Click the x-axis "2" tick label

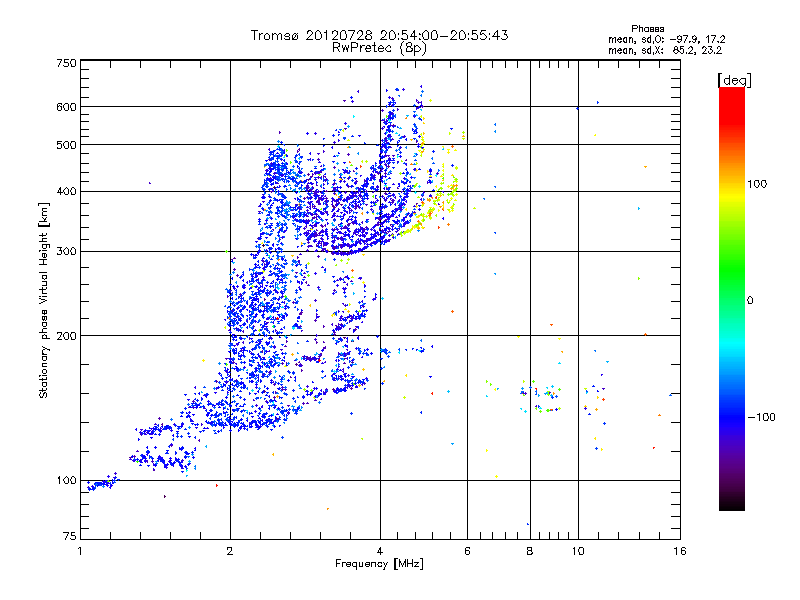tap(230, 551)
